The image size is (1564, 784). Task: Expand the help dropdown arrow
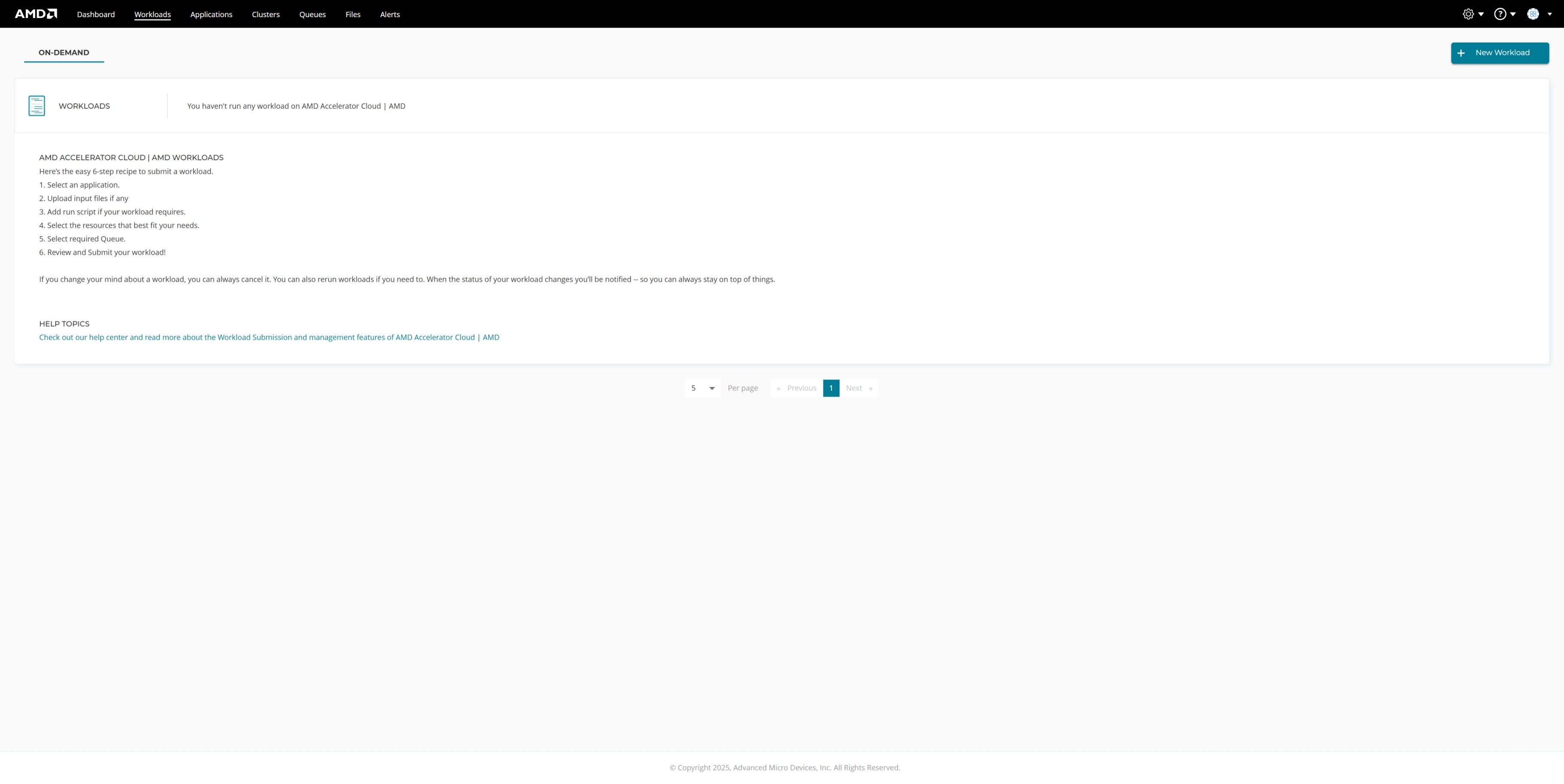pos(1512,14)
